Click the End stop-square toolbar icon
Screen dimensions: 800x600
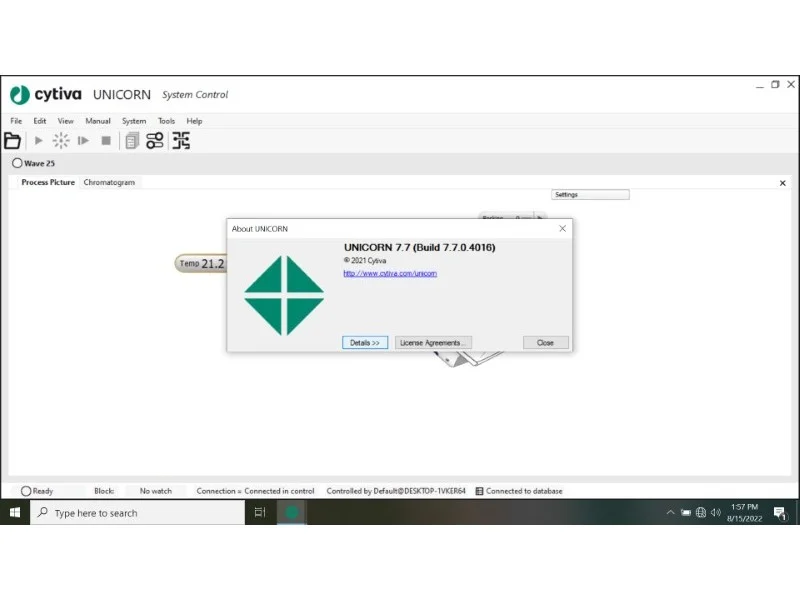pos(106,140)
